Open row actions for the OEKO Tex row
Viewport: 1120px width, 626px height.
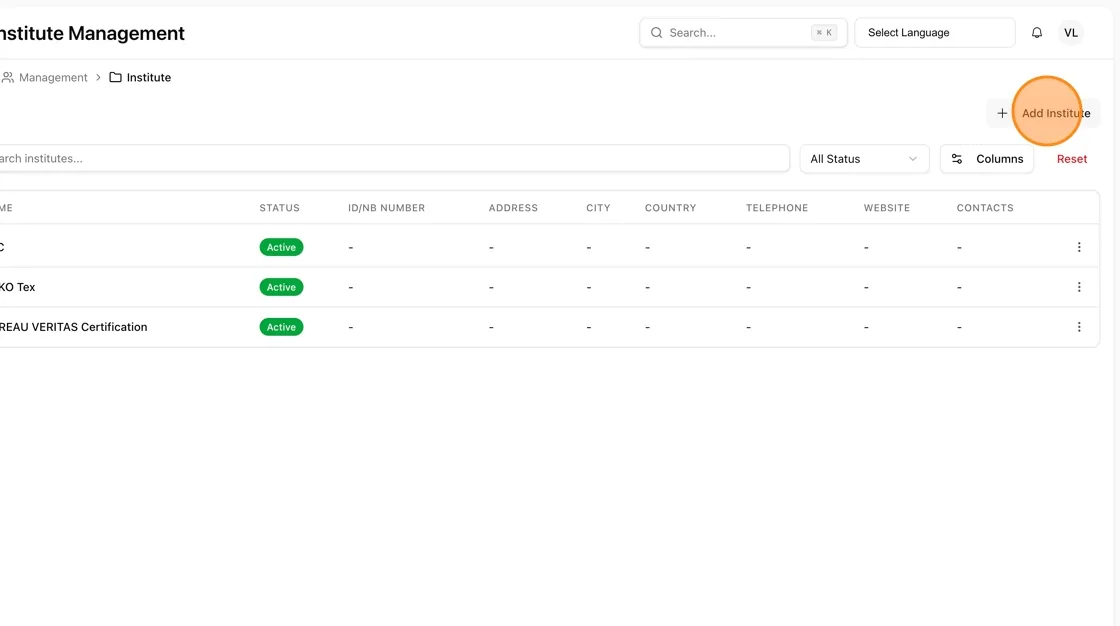[1079, 287]
